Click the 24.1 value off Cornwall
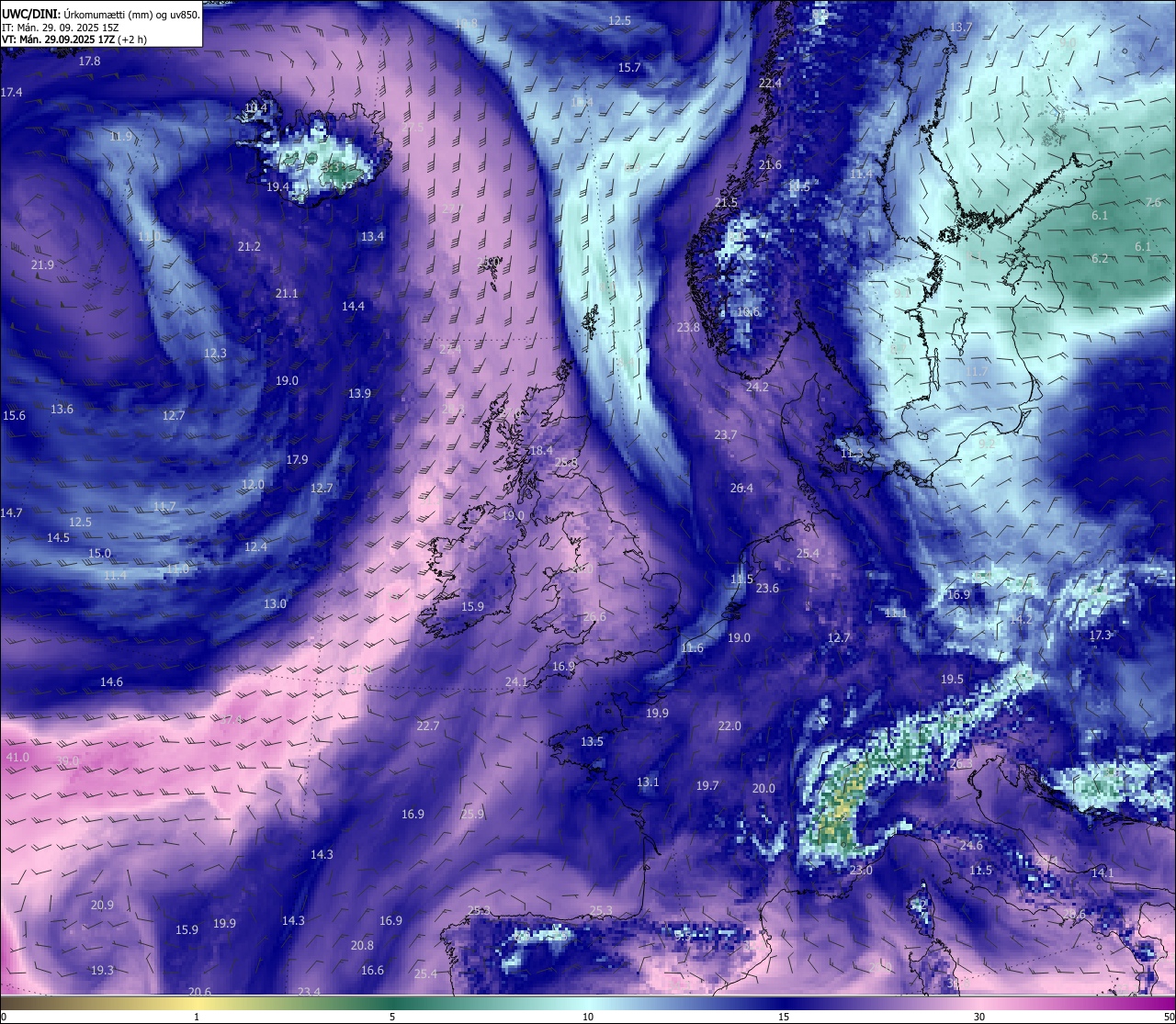This screenshot has width=1176, height=1024. tap(516, 682)
